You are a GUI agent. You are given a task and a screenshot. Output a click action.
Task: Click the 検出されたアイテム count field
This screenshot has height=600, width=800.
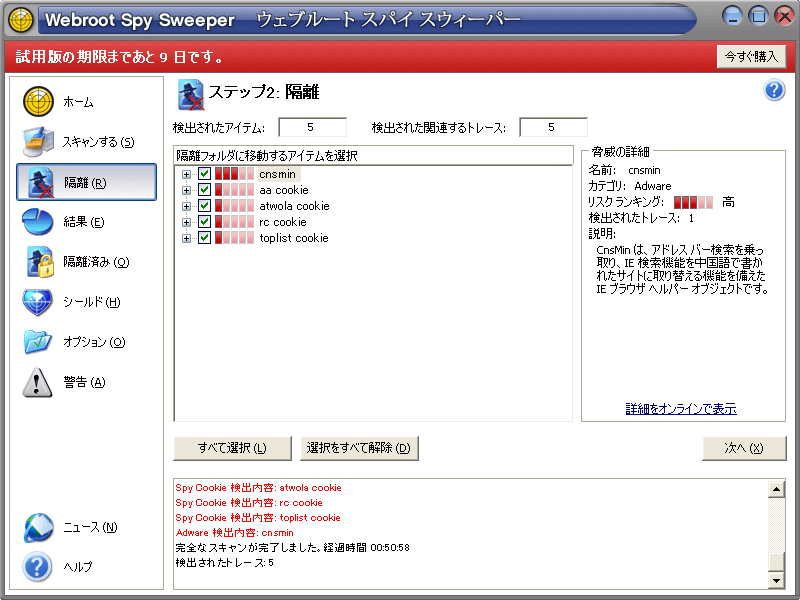pos(312,127)
